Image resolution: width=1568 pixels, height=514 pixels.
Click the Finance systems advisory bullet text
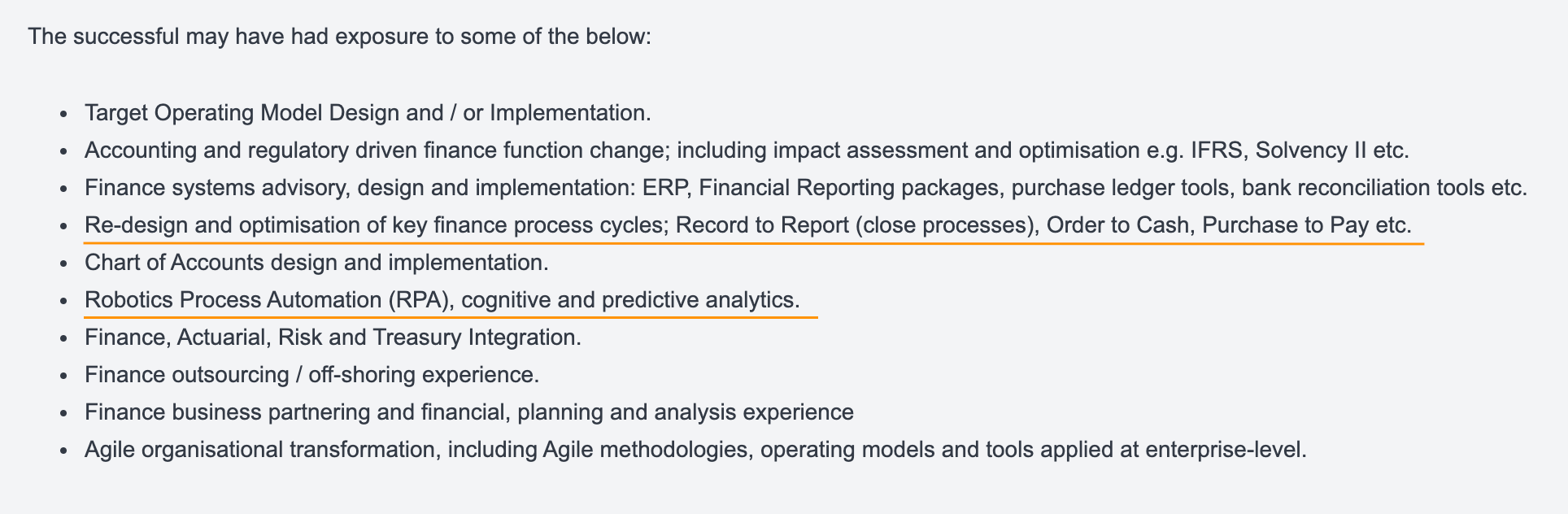pos(806,187)
